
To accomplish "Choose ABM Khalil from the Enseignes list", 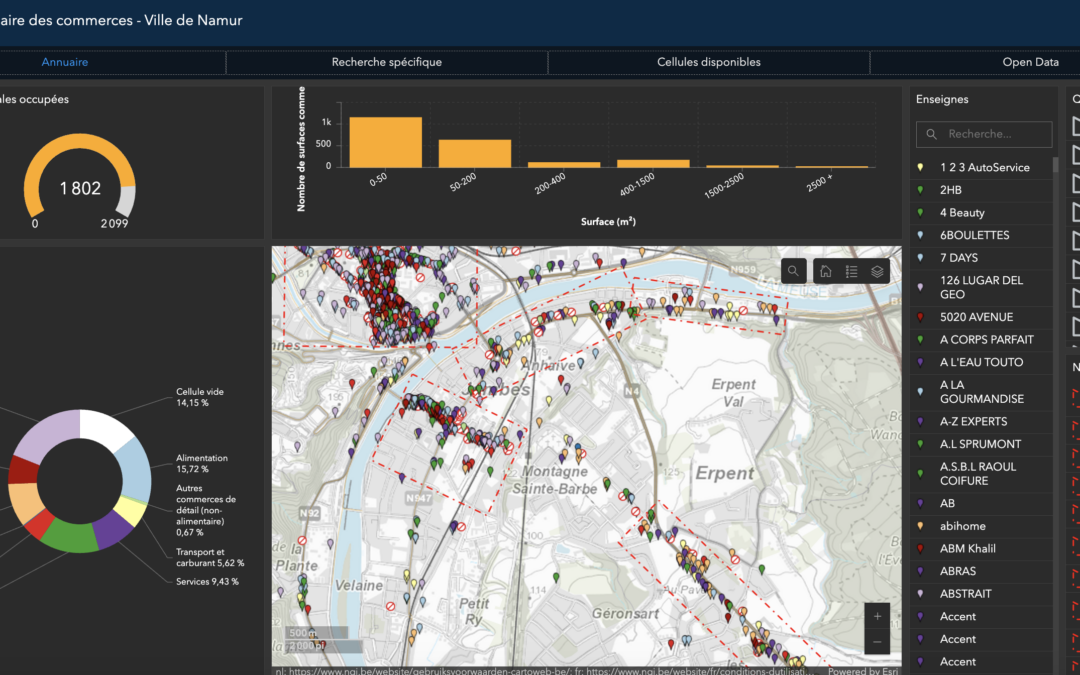I will [x=967, y=548].
